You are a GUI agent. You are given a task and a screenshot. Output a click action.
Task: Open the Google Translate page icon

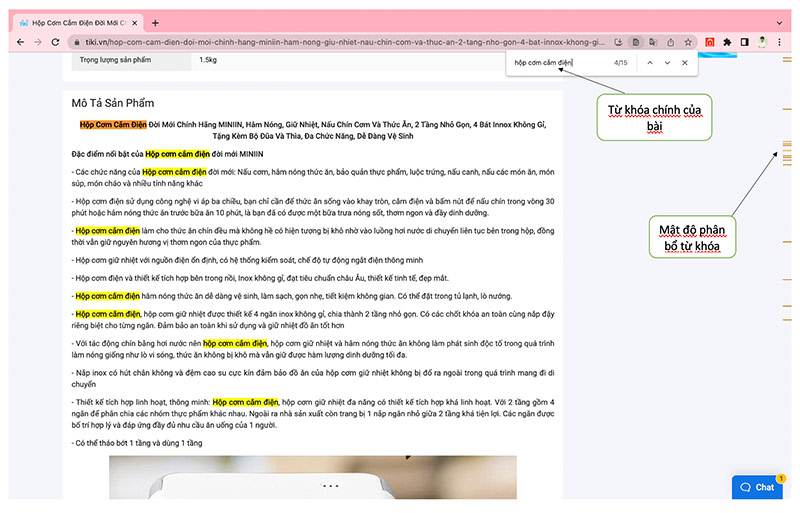point(653,42)
